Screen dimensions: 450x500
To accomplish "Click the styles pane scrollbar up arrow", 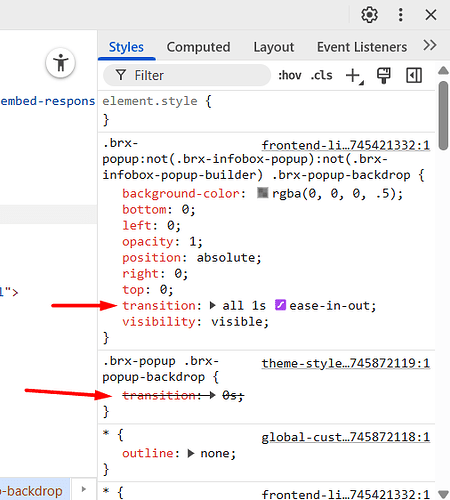I will pos(443,70).
